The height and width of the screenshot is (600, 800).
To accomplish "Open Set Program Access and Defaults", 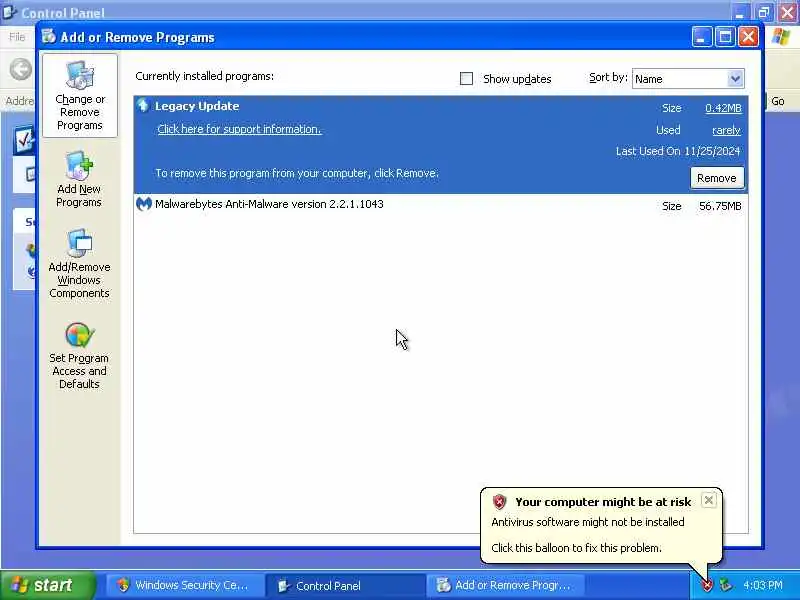I will 79,356.
